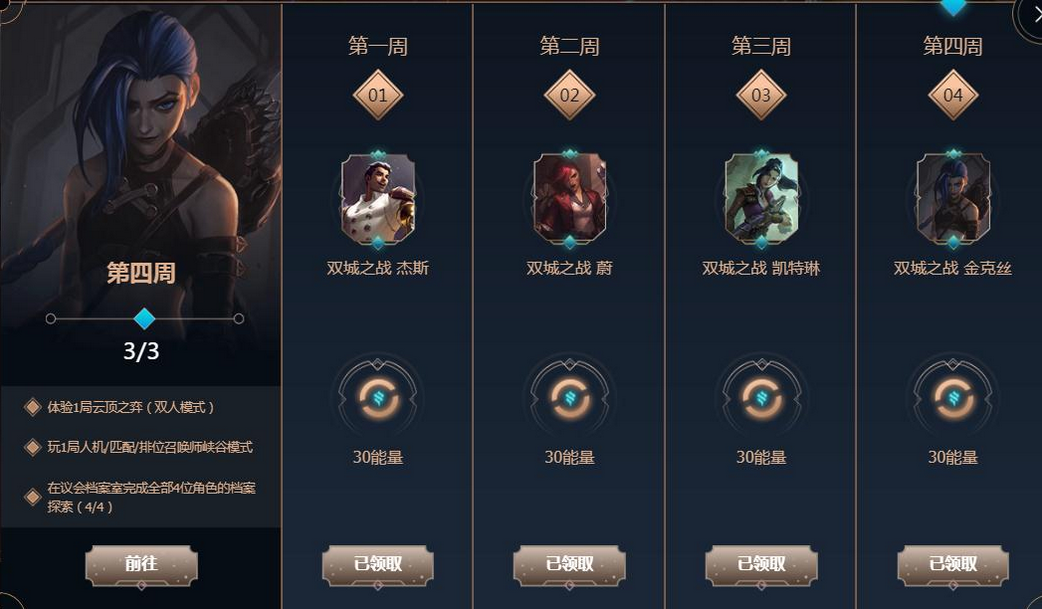Click the 30能量 energy icon in week two
The height and width of the screenshot is (609, 1042).
tap(570, 398)
